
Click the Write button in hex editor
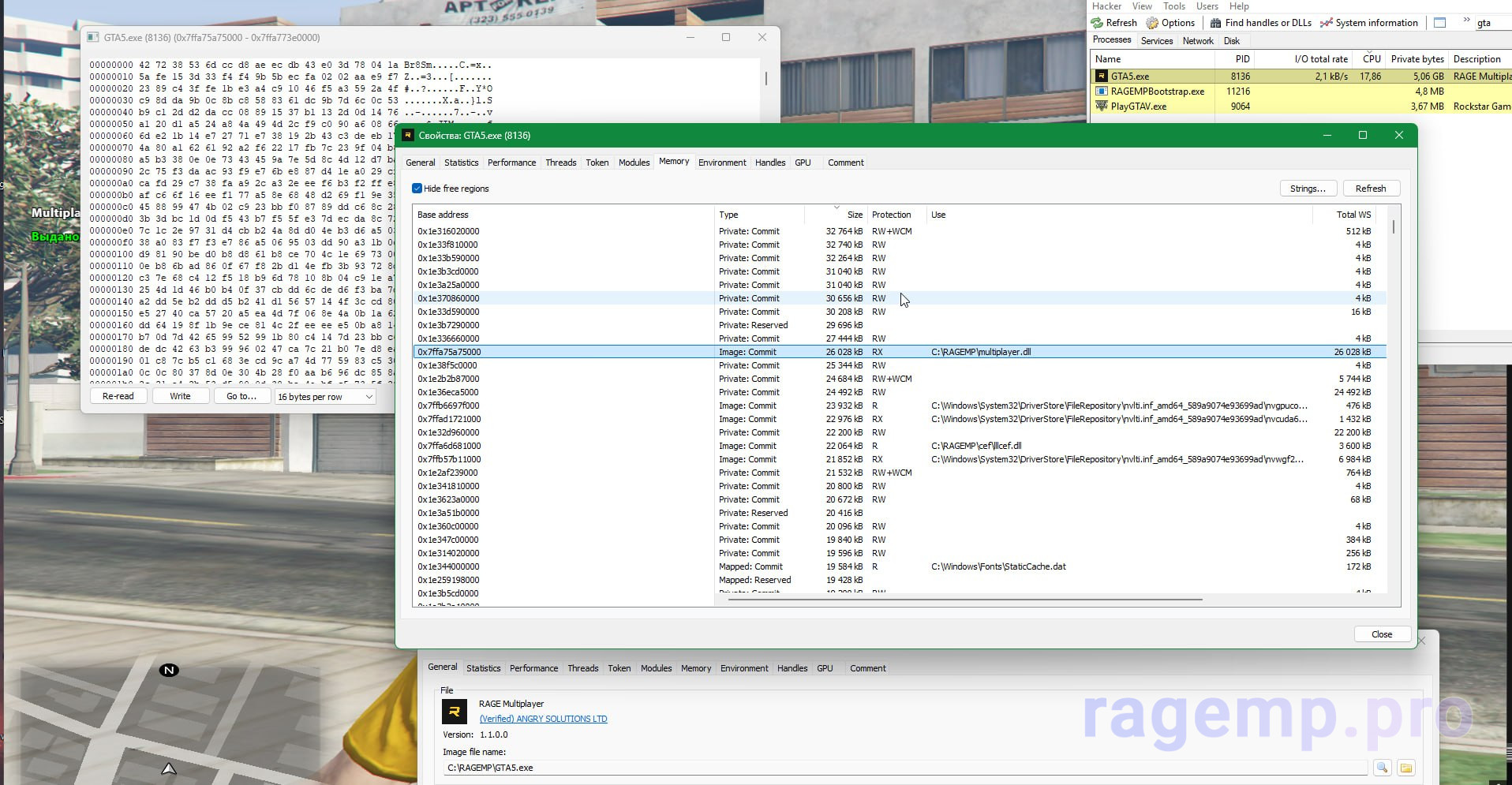tap(180, 396)
